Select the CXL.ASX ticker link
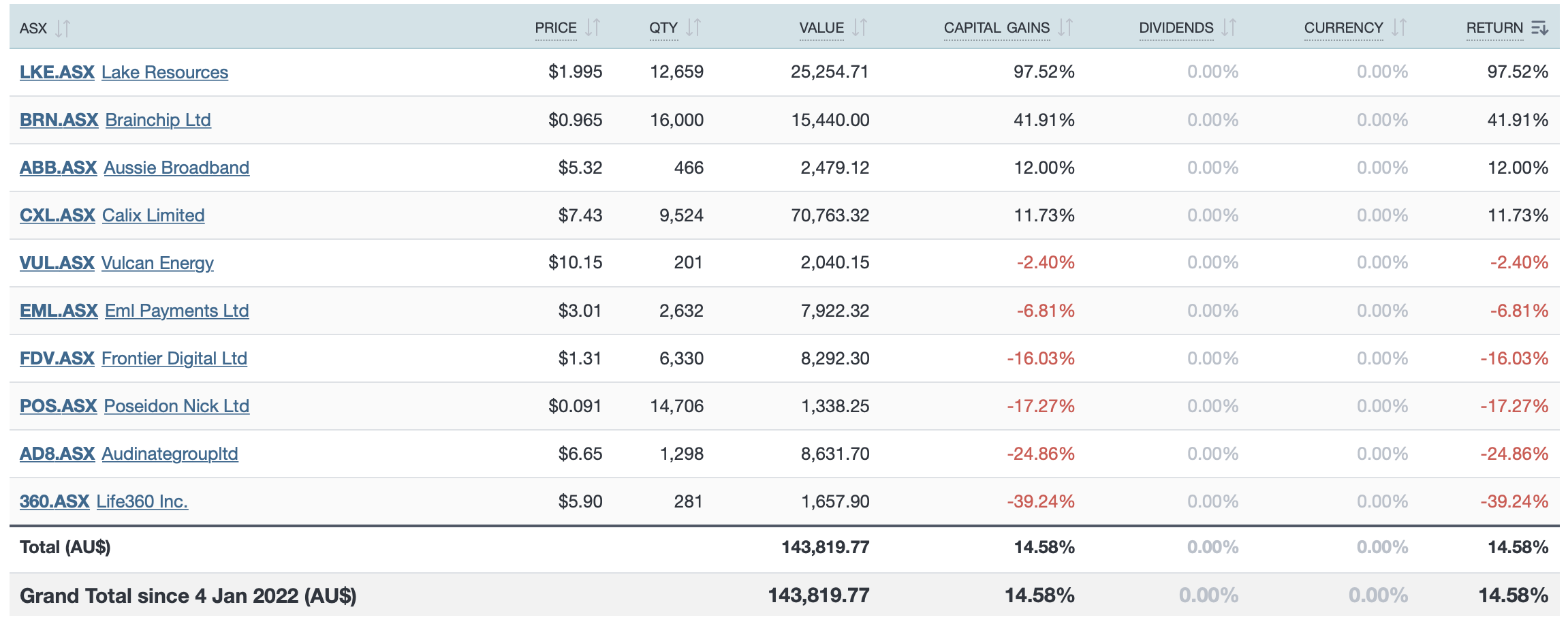1568x624 pixels. pyautogui.click(x=57, y=215)
